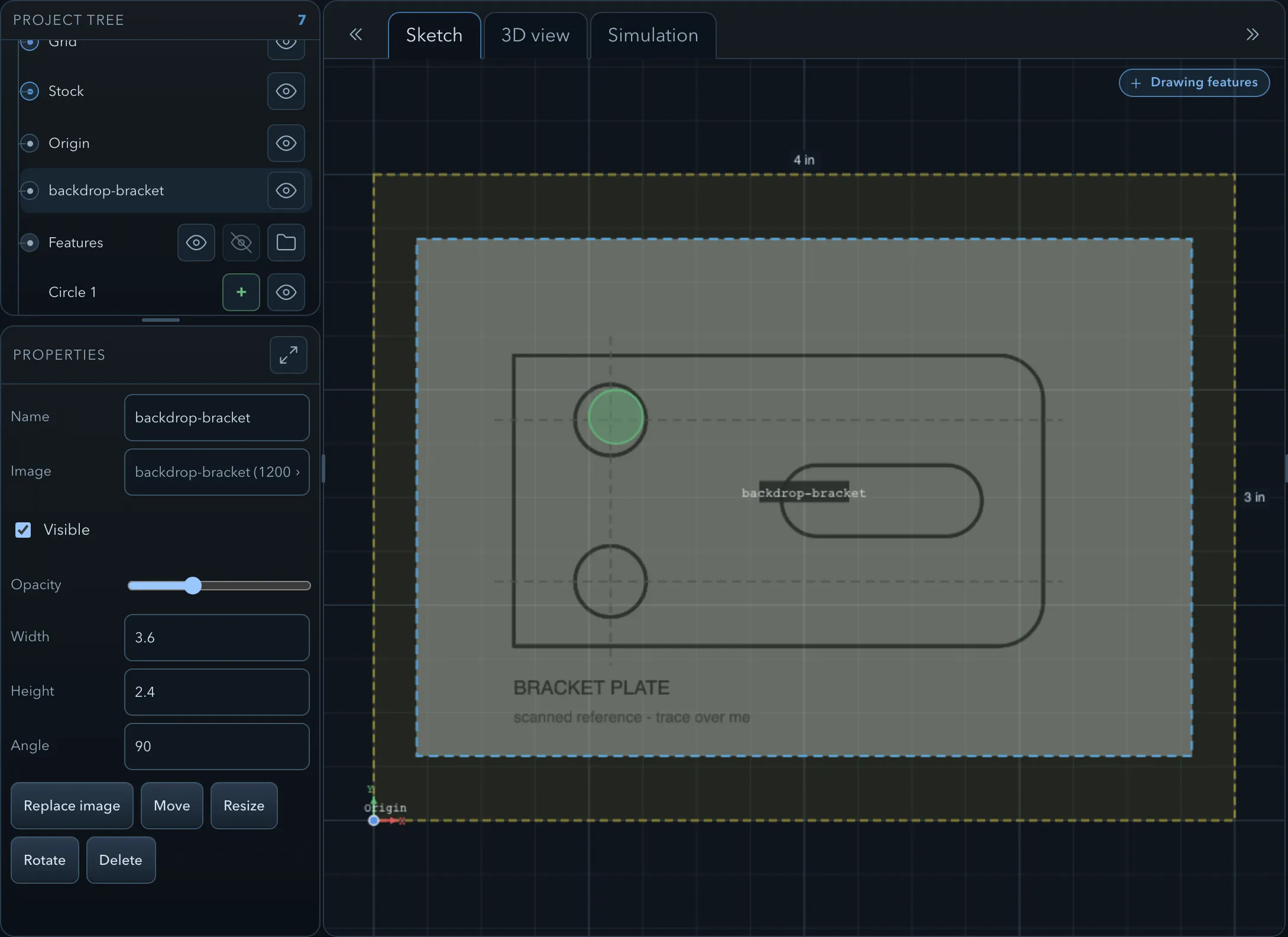This screenshot has width=1288, height=937.
Task: Collapse the Stock tree node
Action: point(30,91)
